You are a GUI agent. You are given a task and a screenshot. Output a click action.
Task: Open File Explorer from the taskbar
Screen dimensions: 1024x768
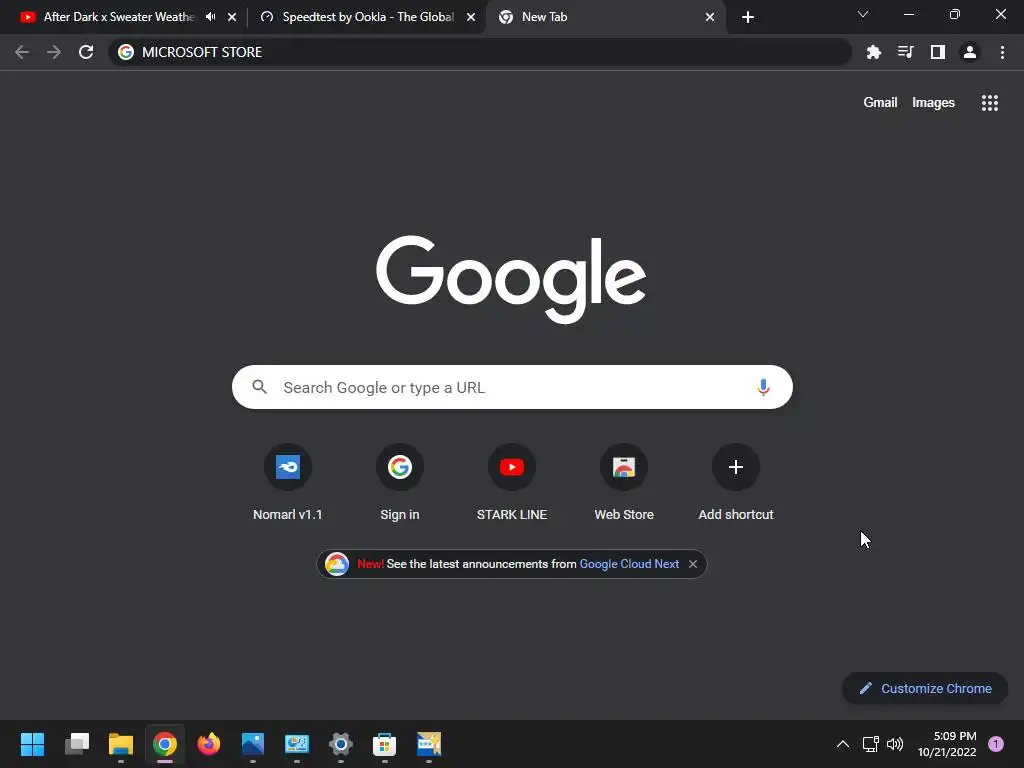(121, 744)
